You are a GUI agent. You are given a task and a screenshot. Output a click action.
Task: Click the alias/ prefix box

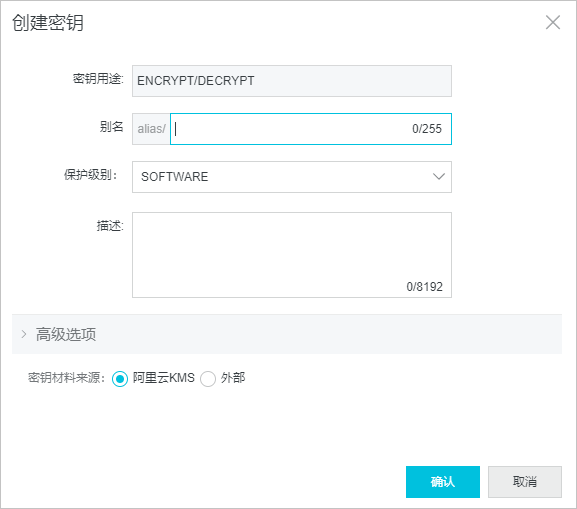click(151, 129)
